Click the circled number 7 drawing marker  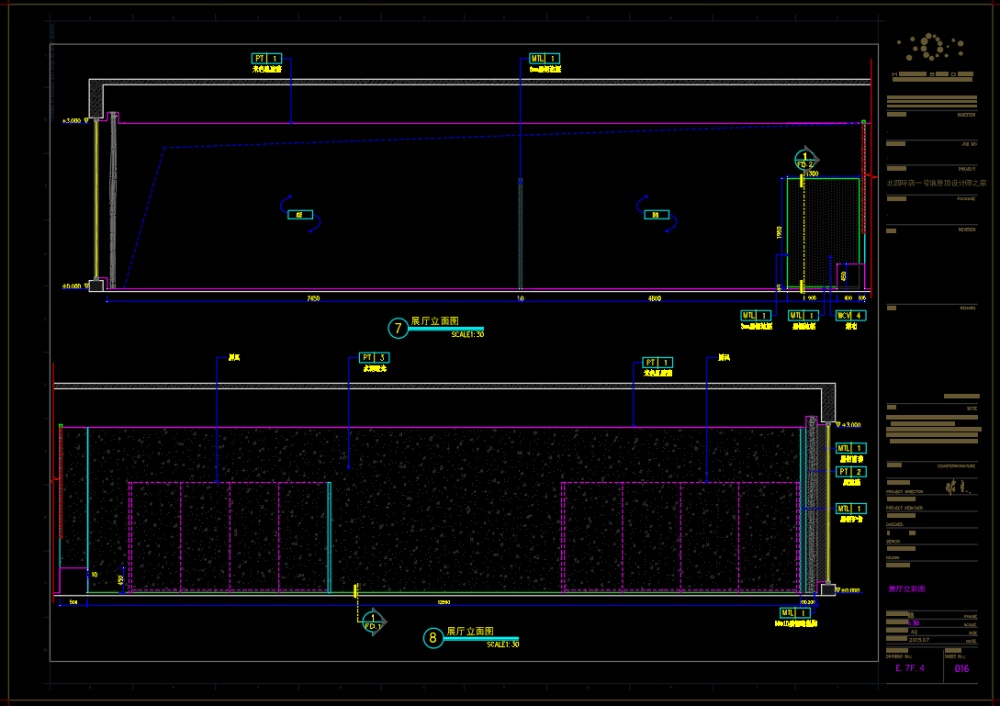(x=398, y=327)
